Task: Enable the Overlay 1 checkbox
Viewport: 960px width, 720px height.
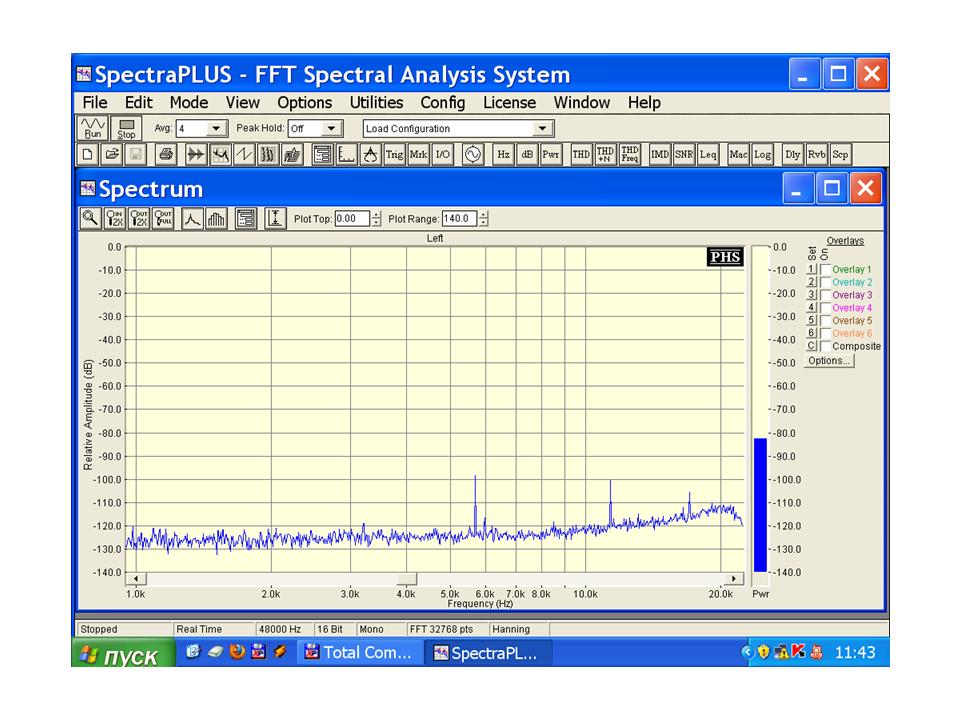Action: coord(825,269)
